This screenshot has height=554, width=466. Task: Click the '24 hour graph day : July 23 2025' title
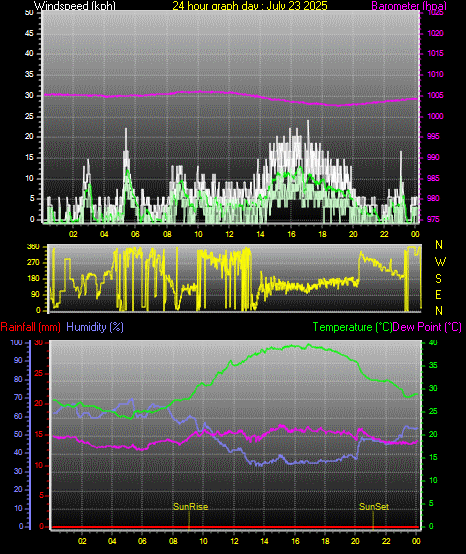pos(250,6)
